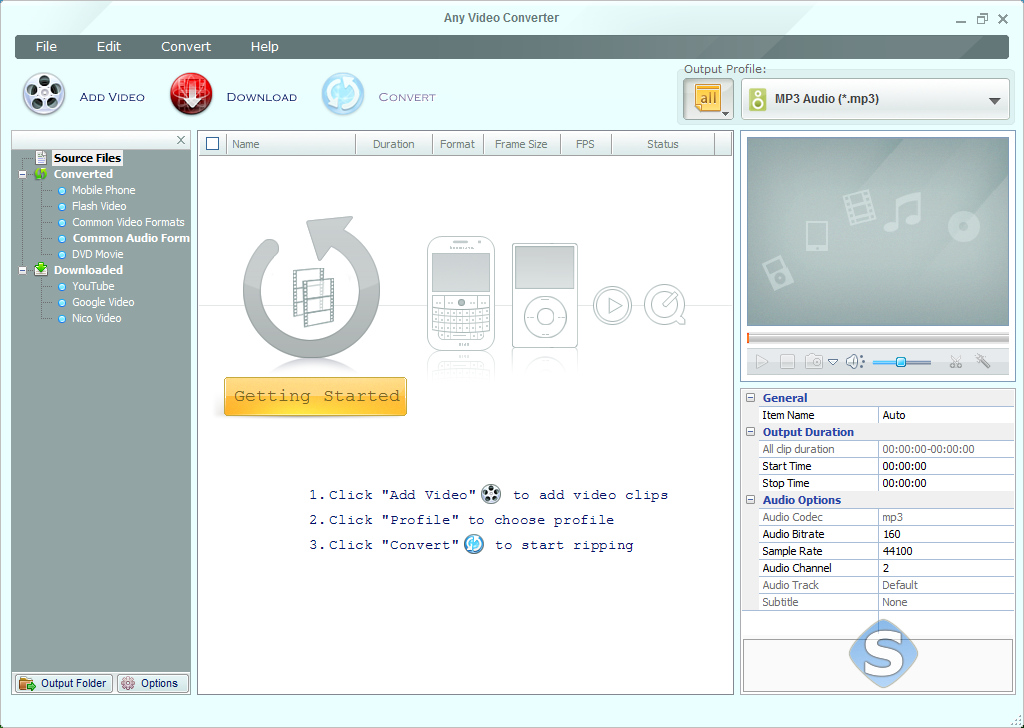
Task: Click the MP3 speaker profile icon
Action: point(758,100)
